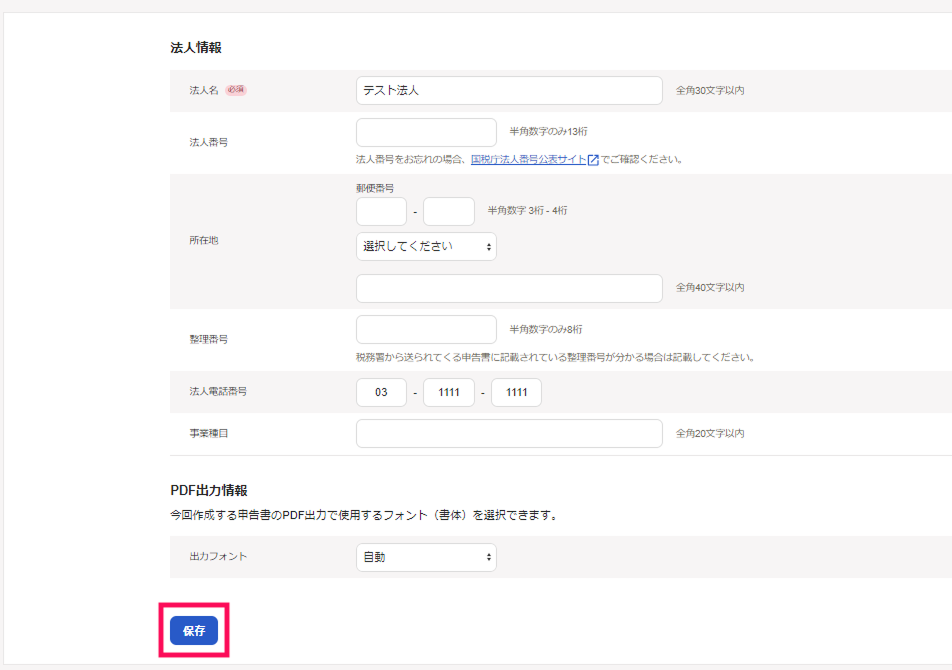Click the blue 保存 button
This screenshot has width=952, height=670.
pyautogui.click(x=194, y=631)
